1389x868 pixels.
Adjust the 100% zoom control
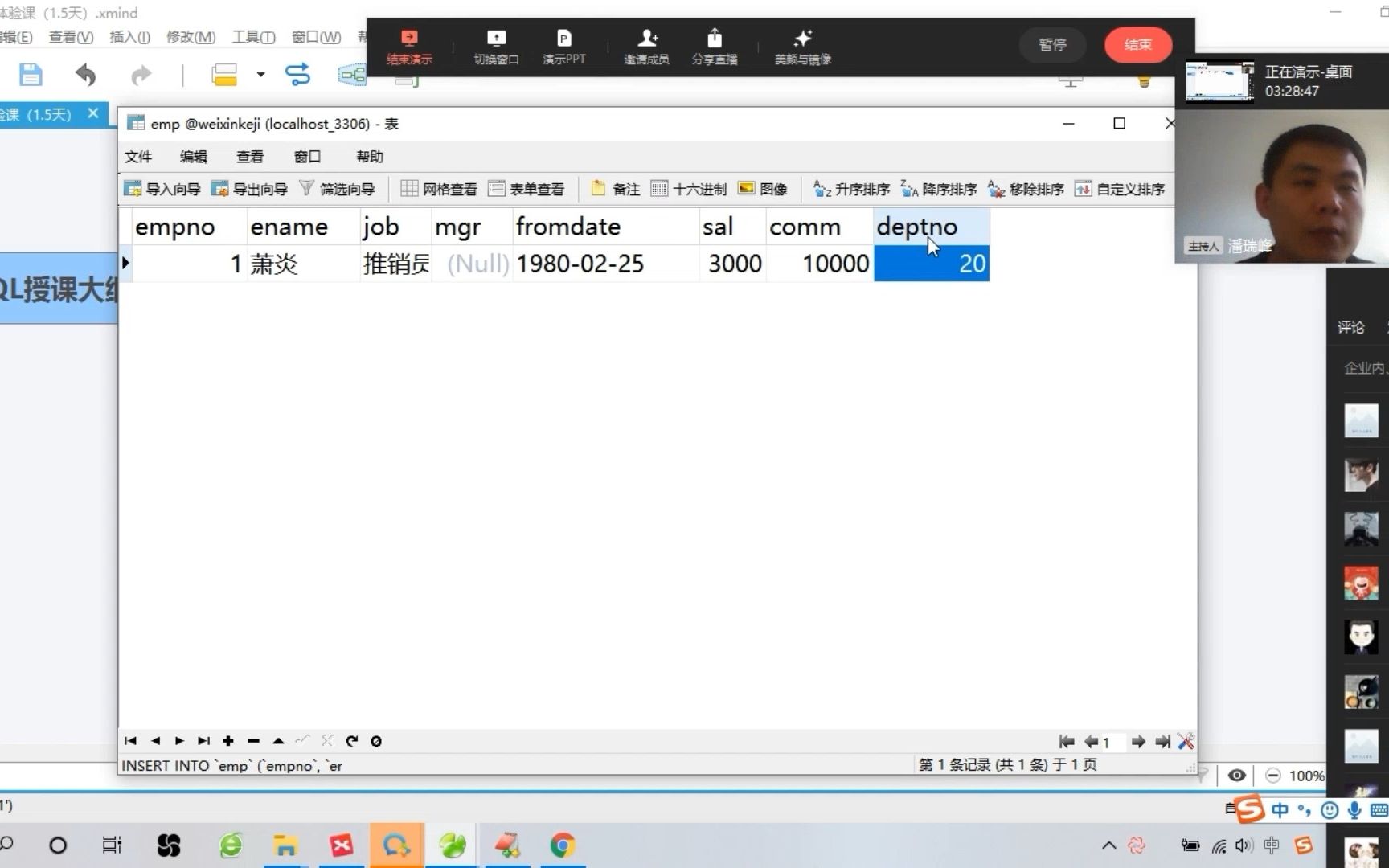[1306, 775]
